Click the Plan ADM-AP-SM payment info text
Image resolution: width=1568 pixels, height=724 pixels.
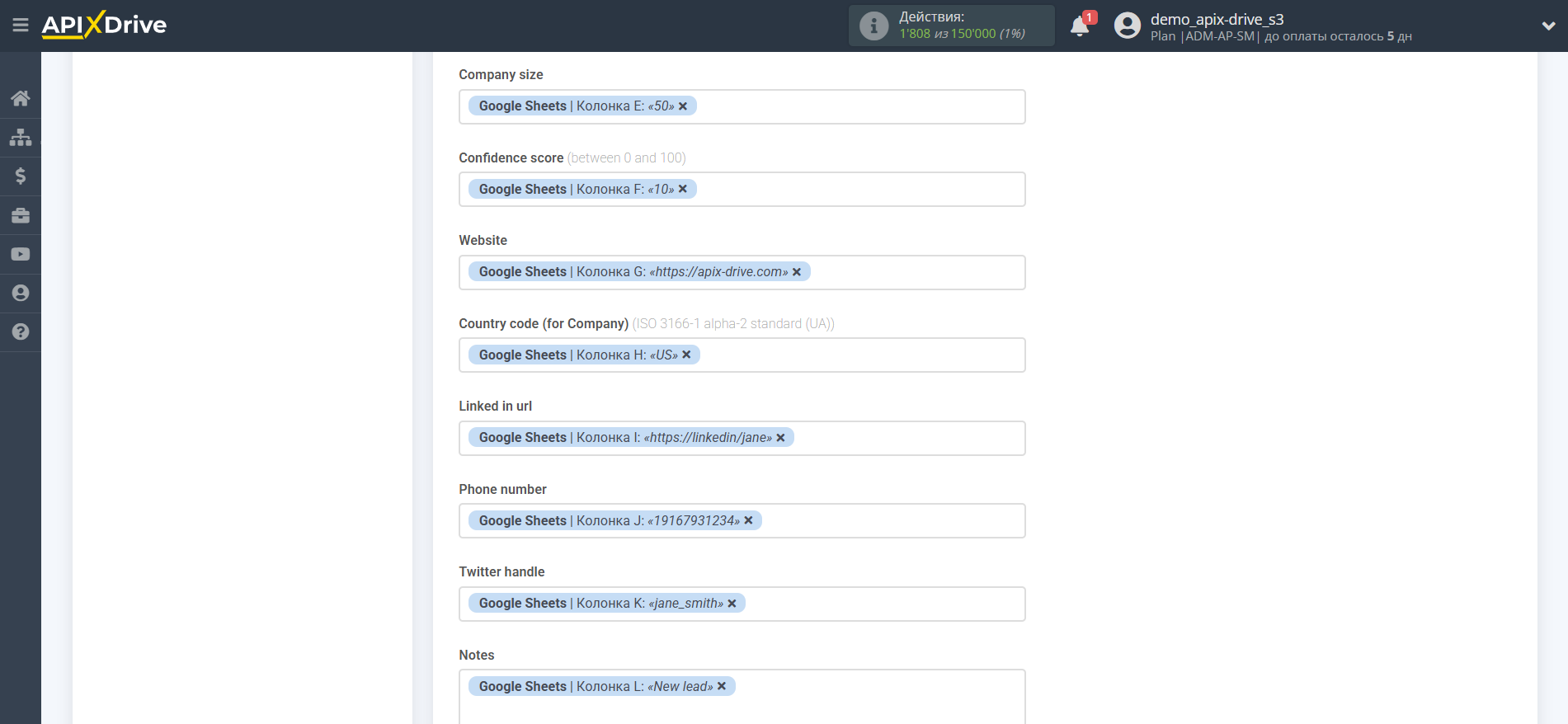click(x=1281, y=36)
